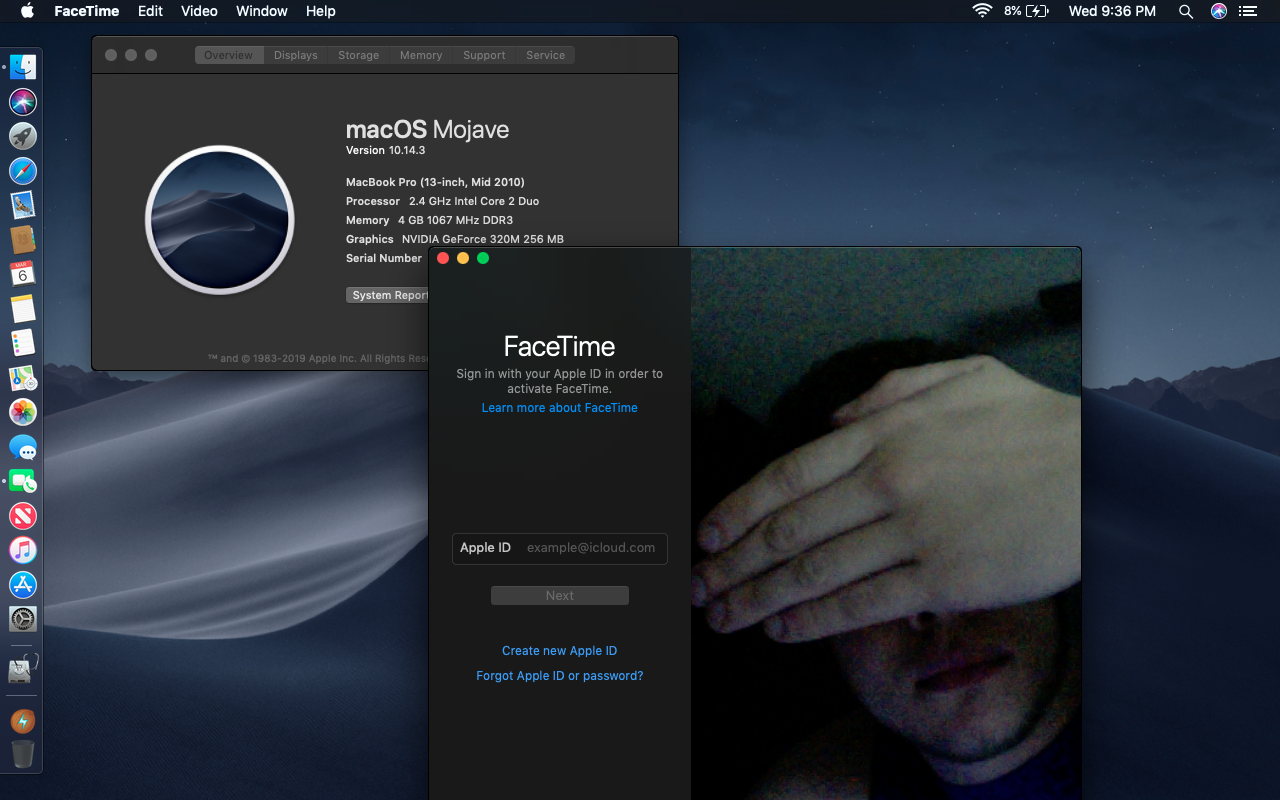Image resolution: width=1280 pixels, height=800 pixels.
Task: Open Launchpad rocket icon in dock
Action: pyautogui.click(x=23, y=136)
